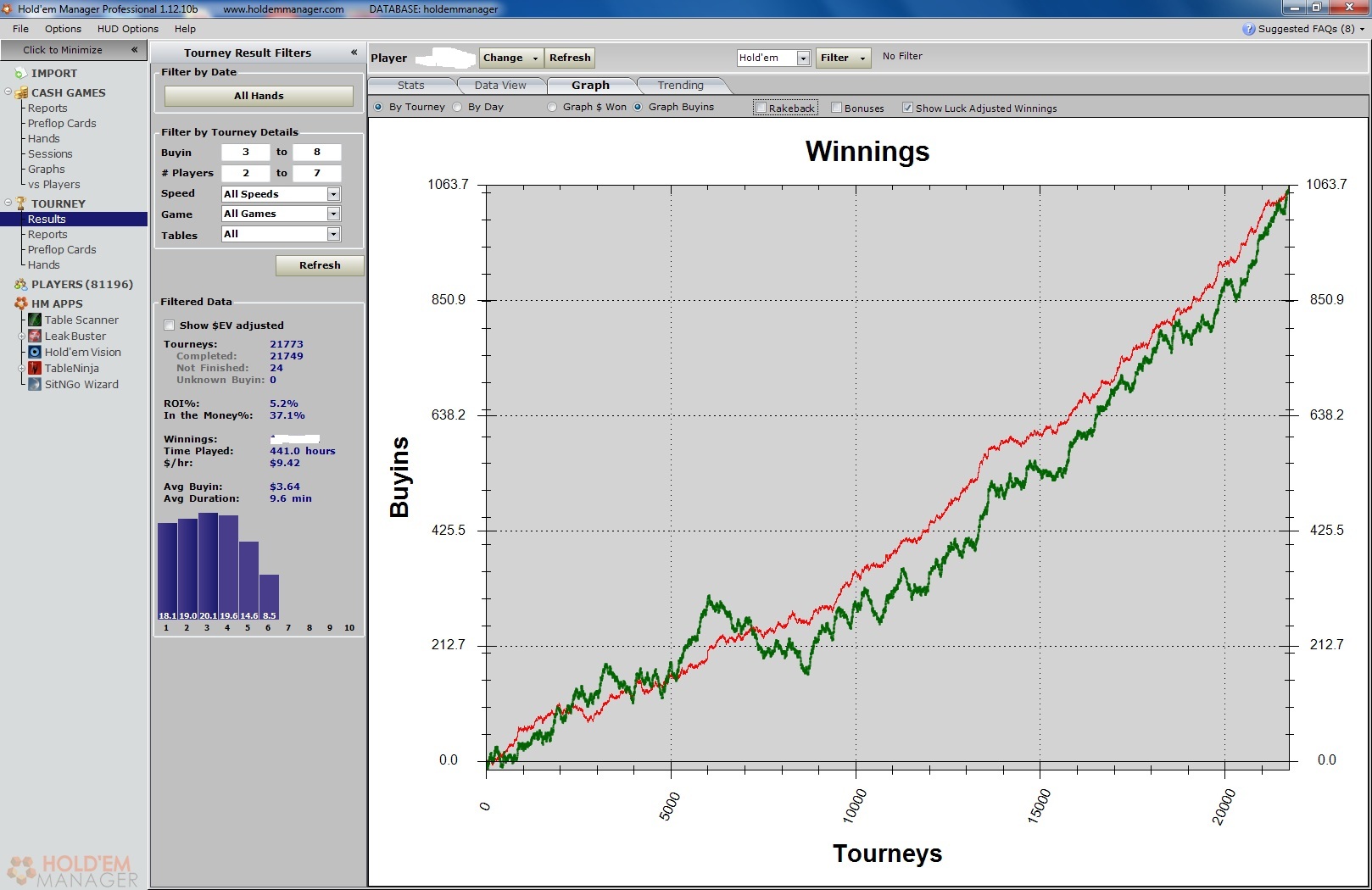1372x890 pixels.
Task: Open Cash Games Reports
Action: (x=47, y=108)
